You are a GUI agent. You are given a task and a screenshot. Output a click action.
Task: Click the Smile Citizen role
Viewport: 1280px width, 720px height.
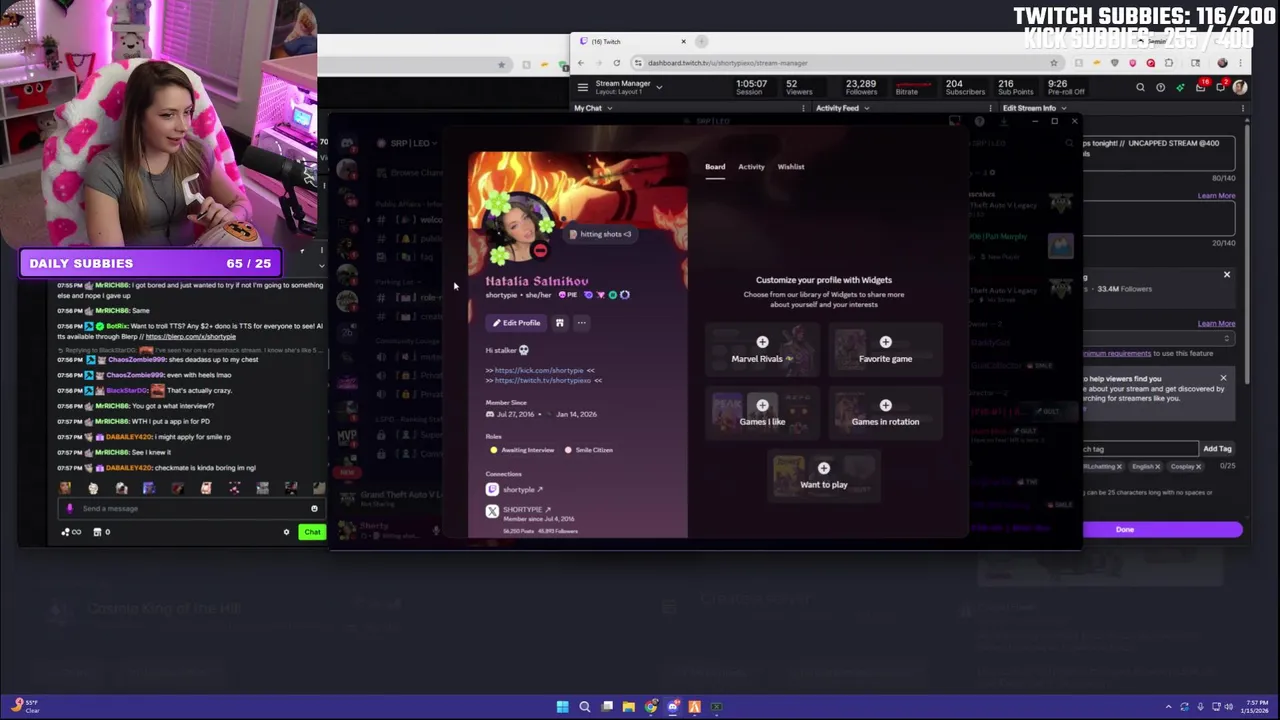coord(589,450)
